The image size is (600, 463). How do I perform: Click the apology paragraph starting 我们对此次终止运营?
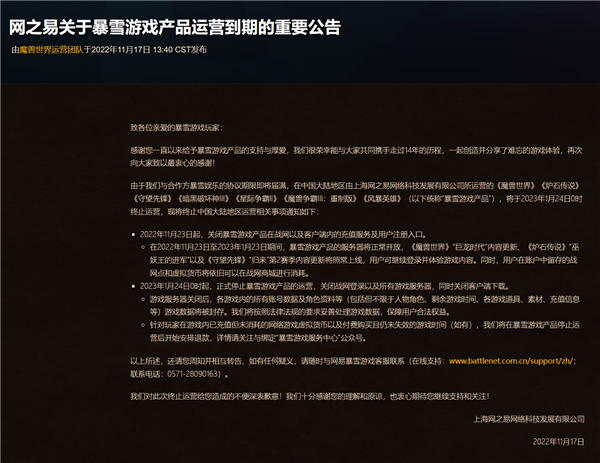click(x=310, y=396)
